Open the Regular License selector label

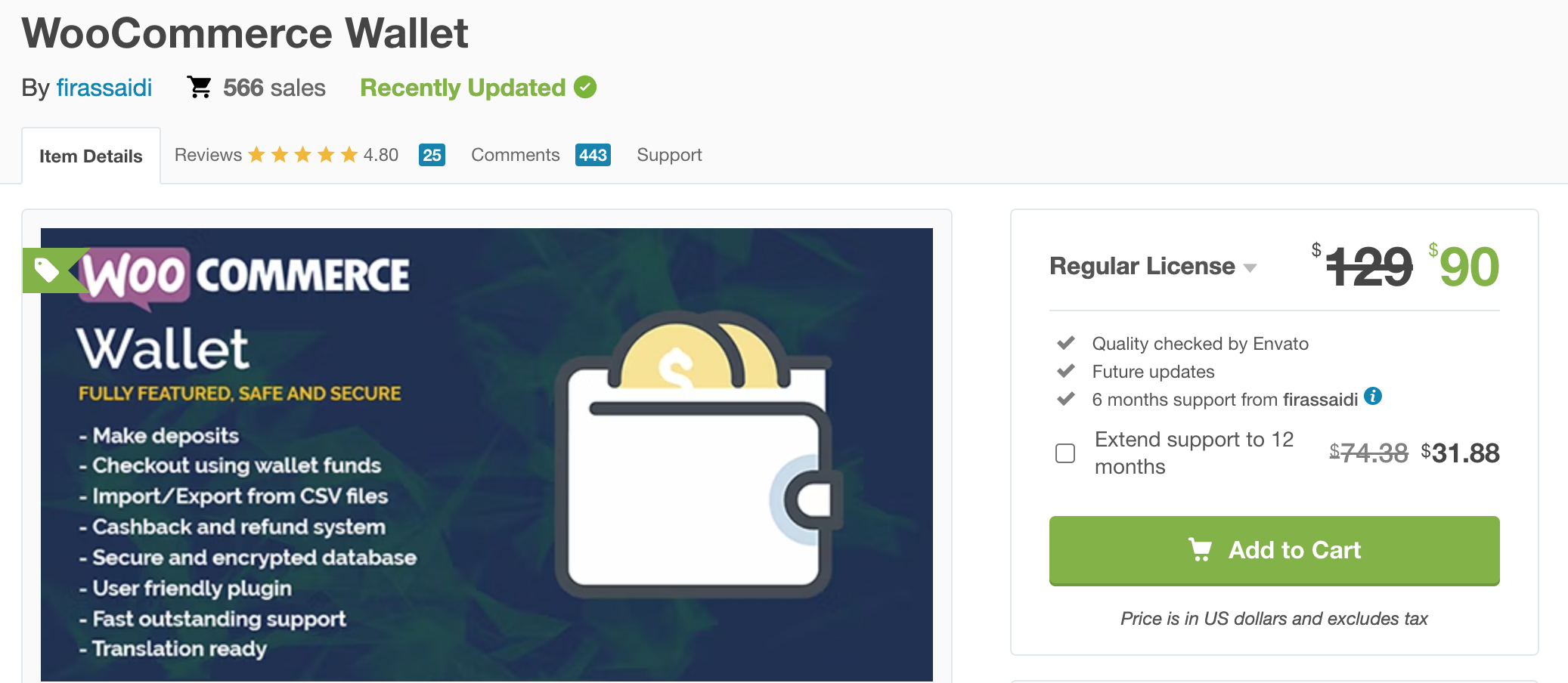[x=1142, y=266]
